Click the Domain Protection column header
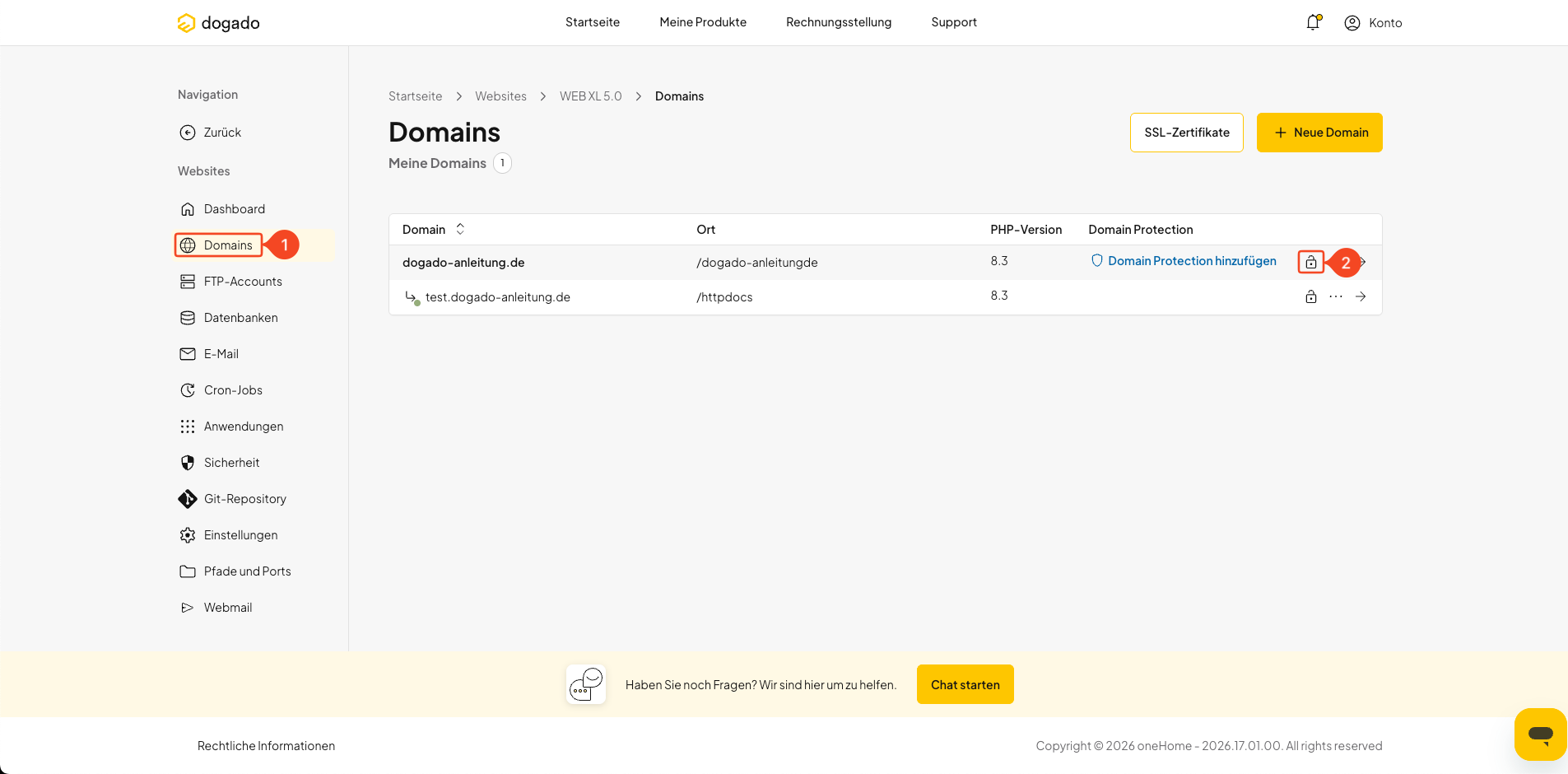The height and width of the screenshot is (774, 1568). [1141, 230]
